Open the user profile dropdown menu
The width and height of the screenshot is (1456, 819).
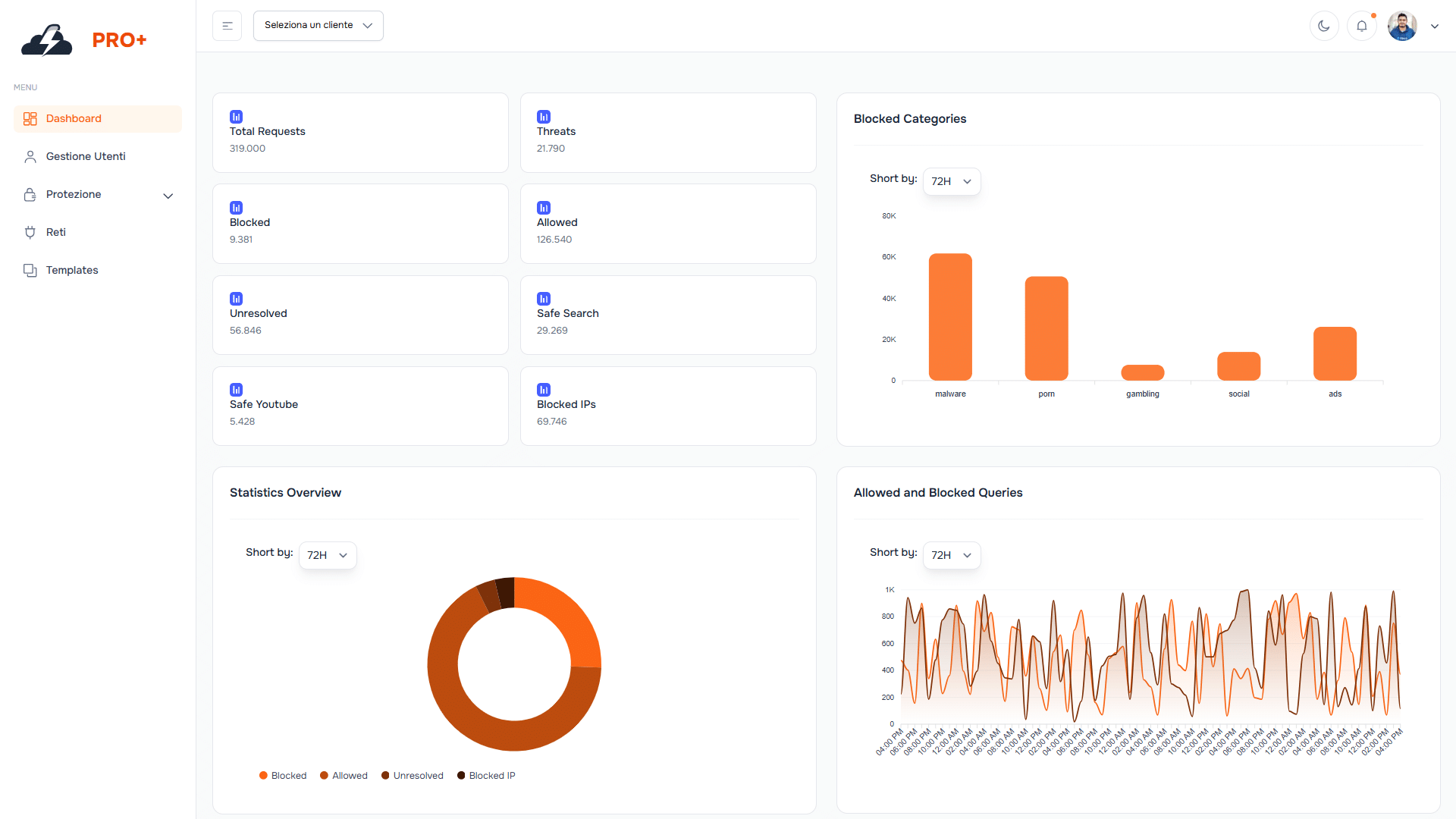pos(1435,26)
